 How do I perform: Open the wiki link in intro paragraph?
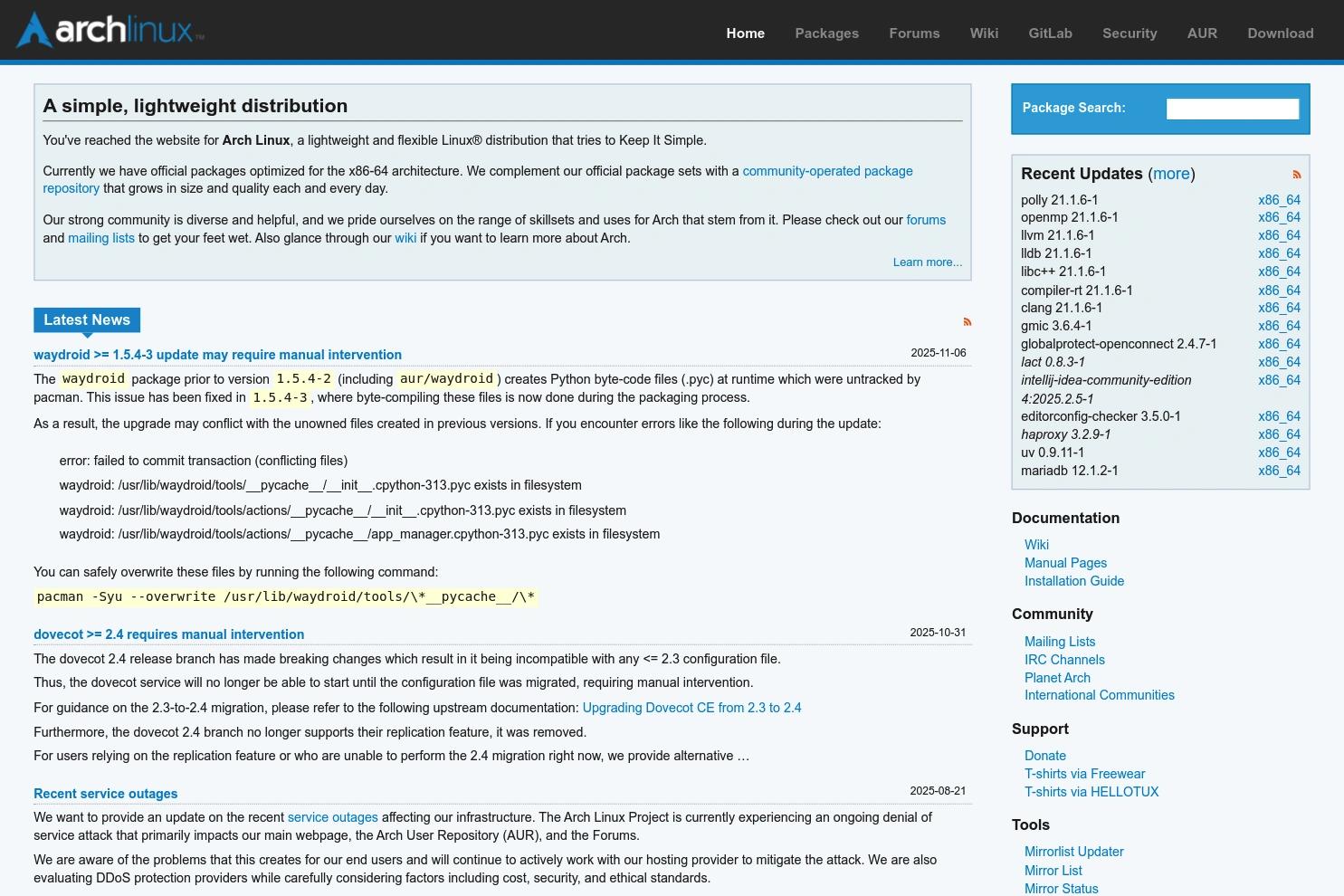pyautogui.click(x=405, y=238)
